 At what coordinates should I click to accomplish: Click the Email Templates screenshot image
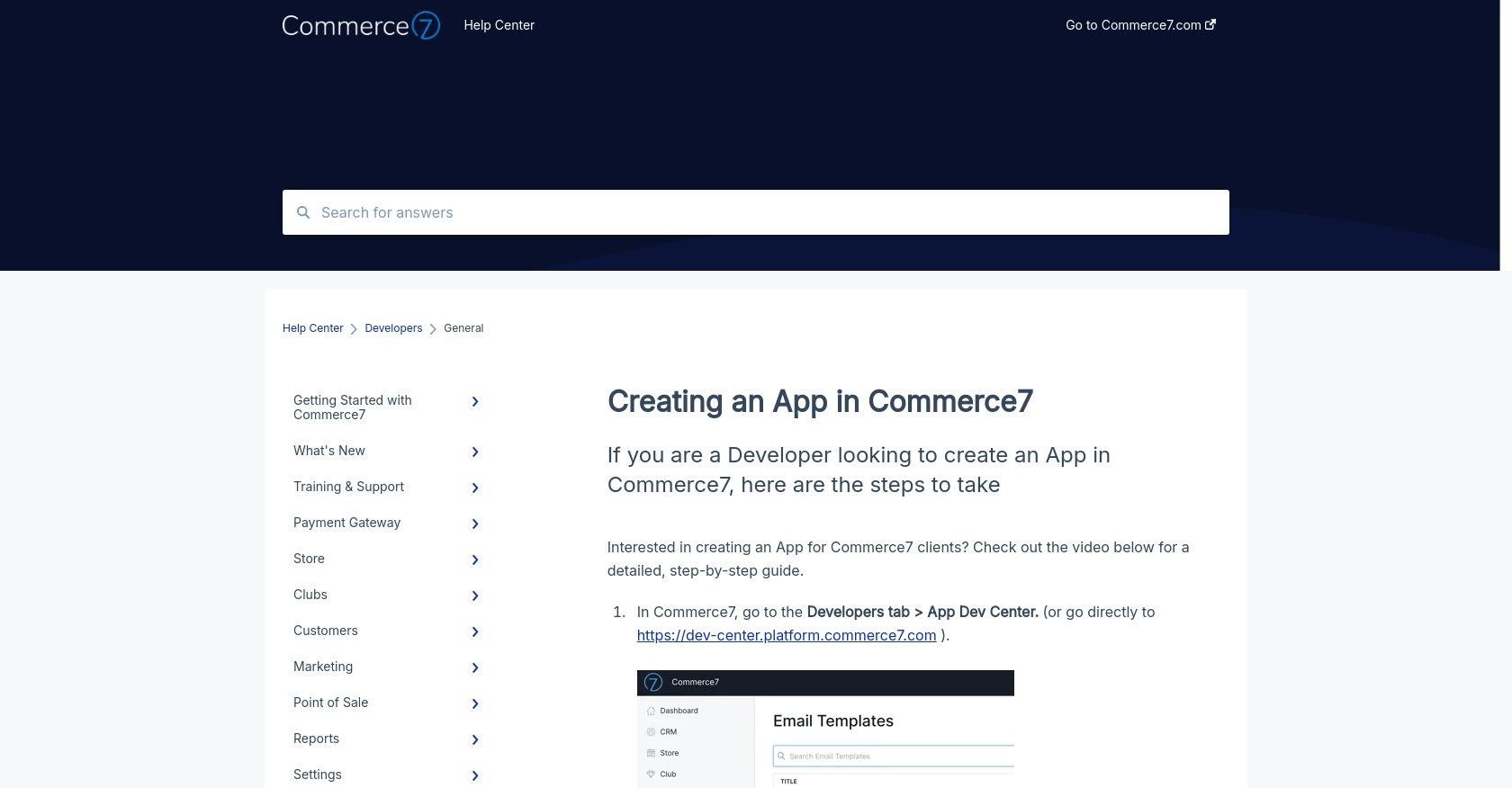coord(825,729)
